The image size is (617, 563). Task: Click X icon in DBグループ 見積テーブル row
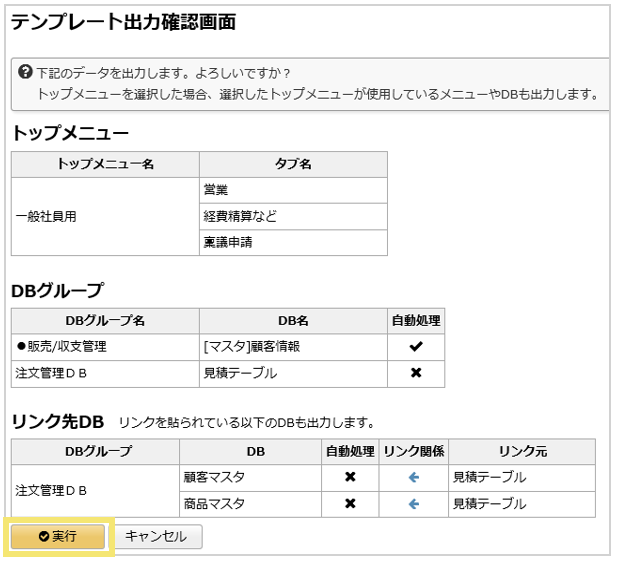point(416,373)
